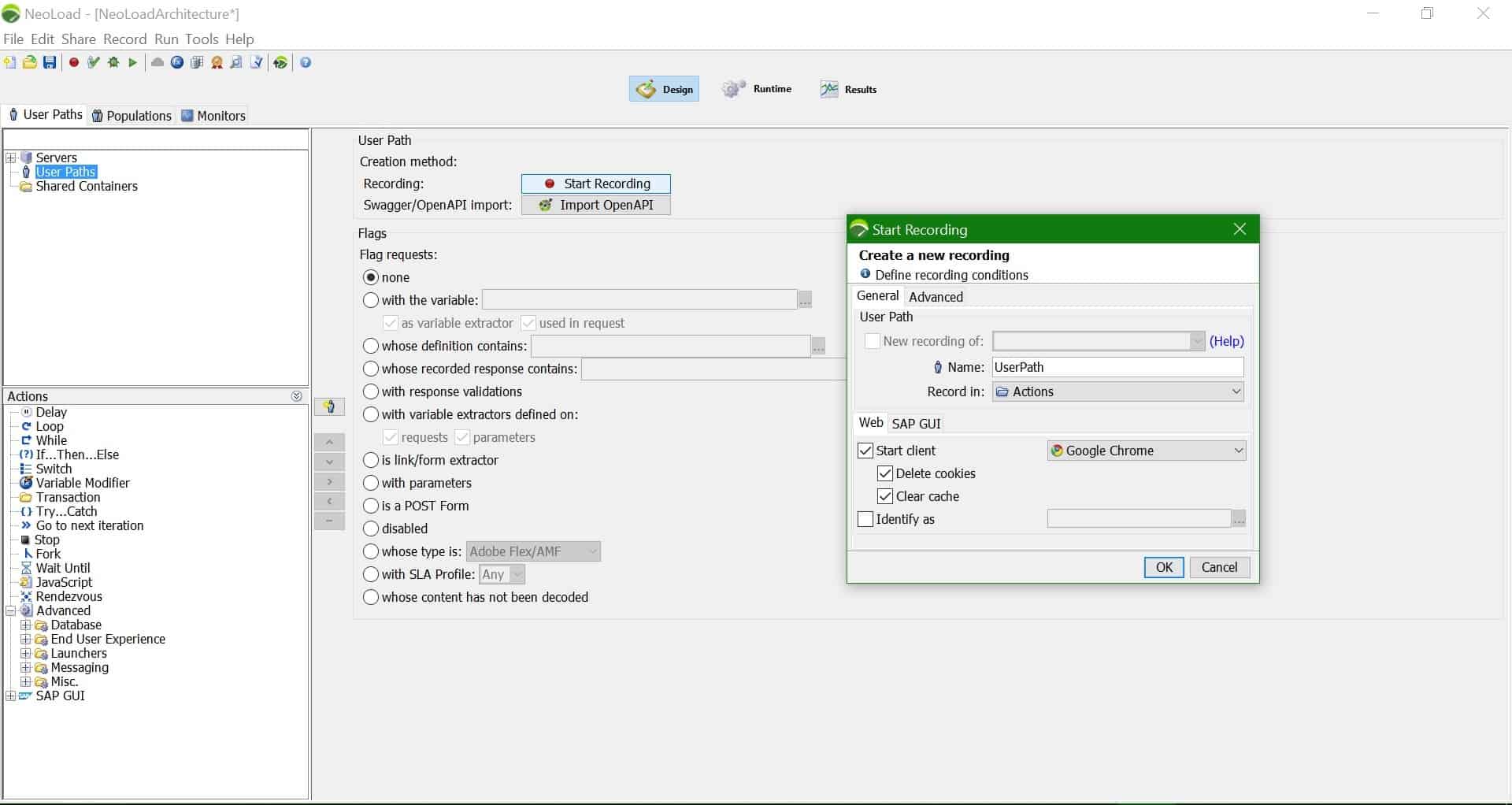Viewport: 1512px width, 805px height.
Task: Click the green NeoLoad update arrow icon
Action: (280, 62)
